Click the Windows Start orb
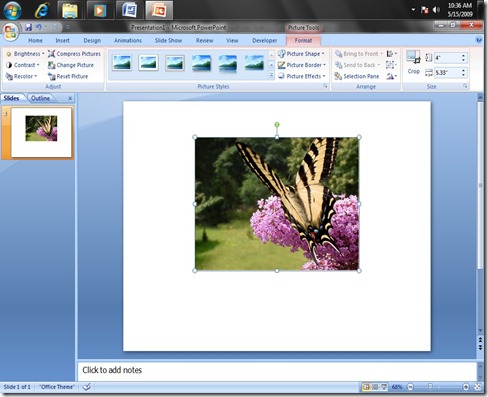The image size is (488, 397). point(12,10)
